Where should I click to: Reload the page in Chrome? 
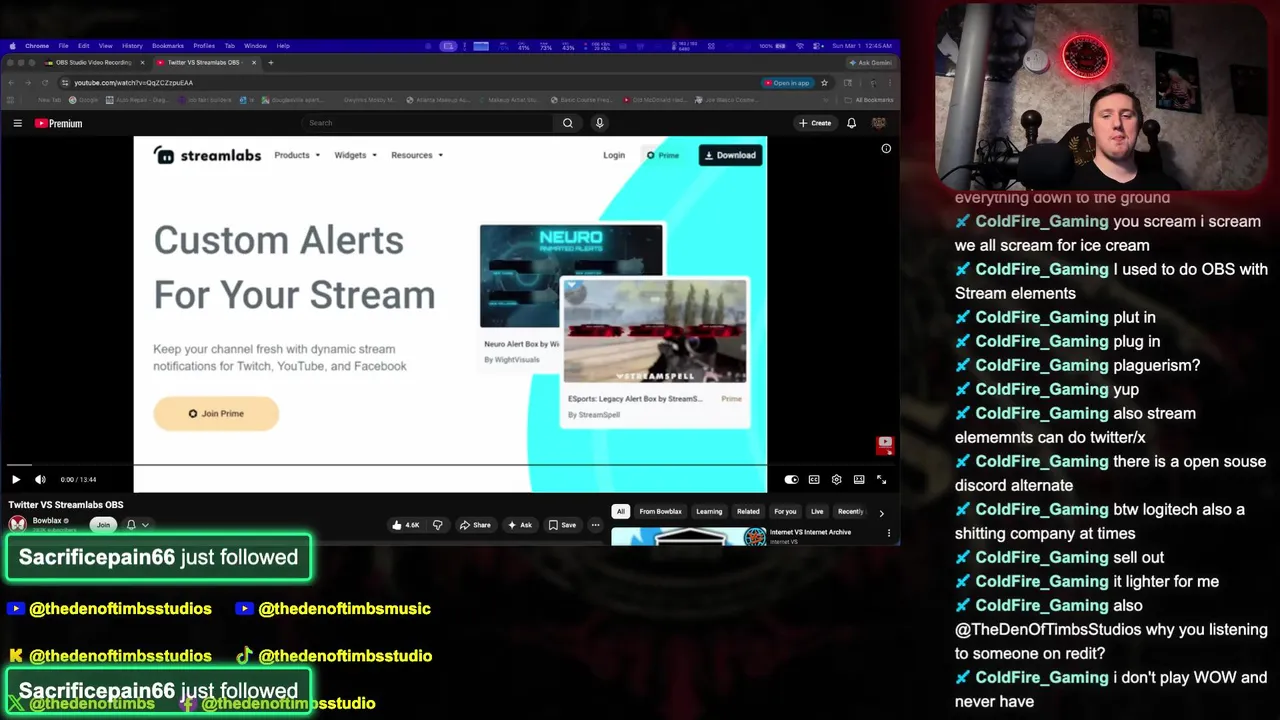click(x=46, y=83)
